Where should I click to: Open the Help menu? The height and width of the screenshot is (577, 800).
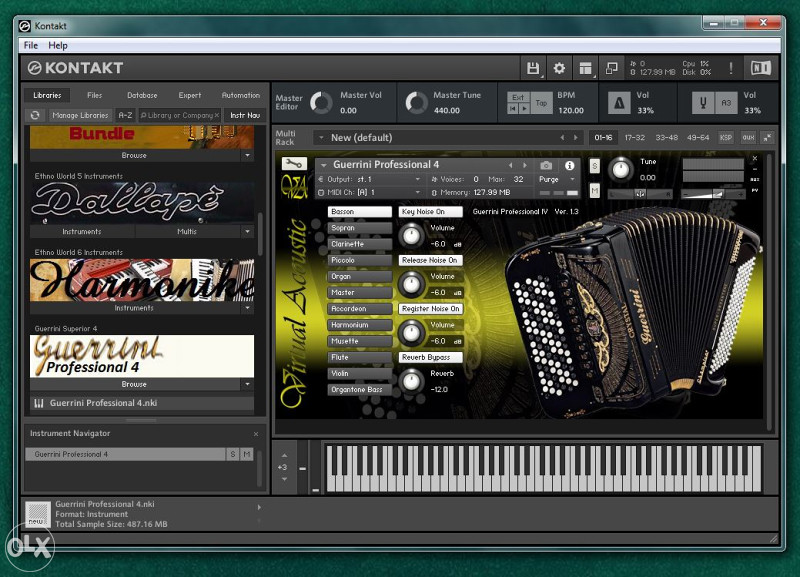click(x=58, y=45)
